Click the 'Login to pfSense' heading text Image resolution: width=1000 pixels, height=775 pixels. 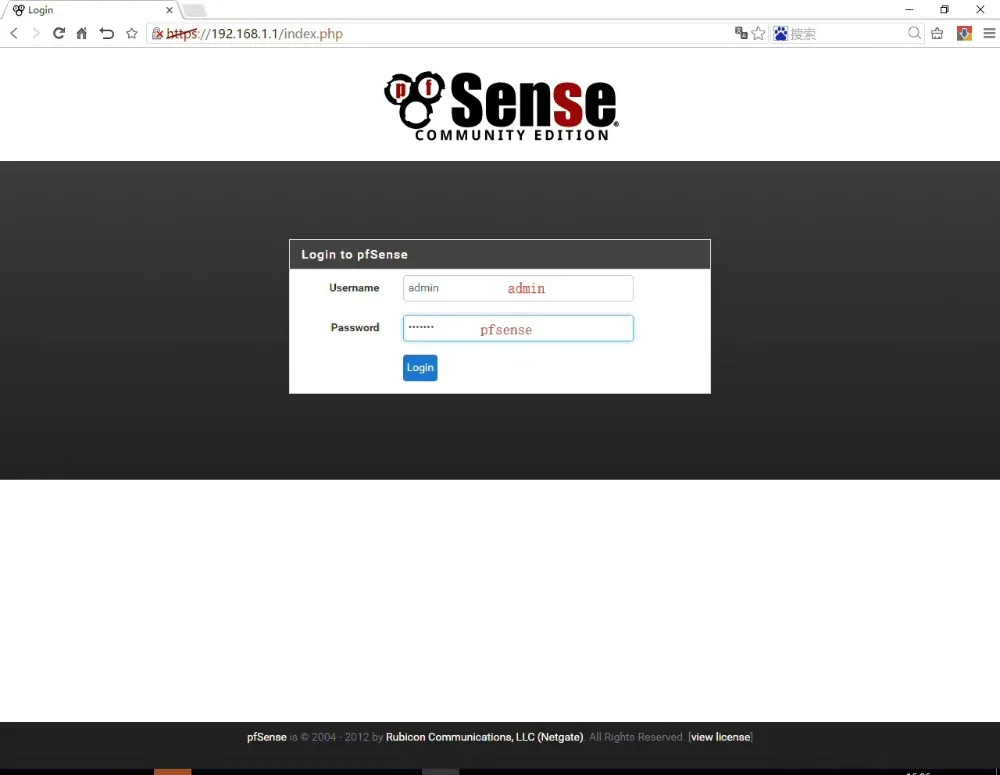[354, 255]
